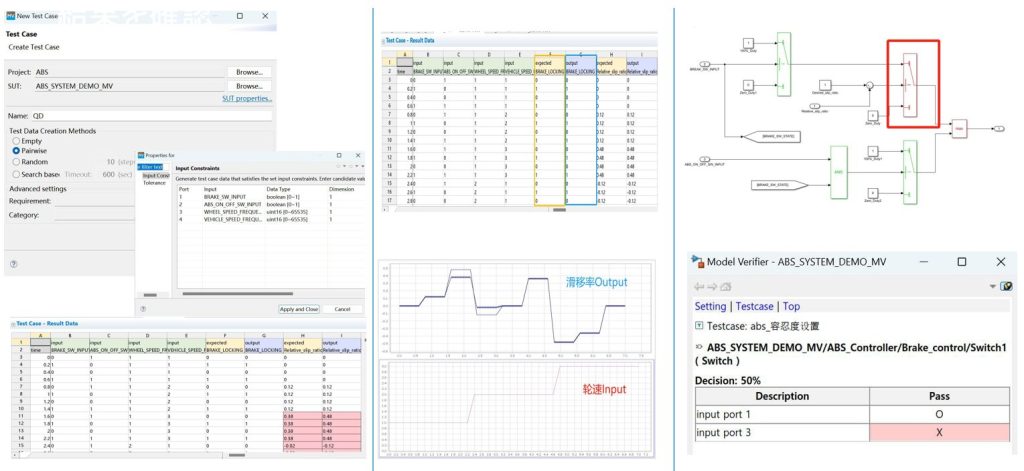Click the Model Verifier back arrow icon
This screenshot has height=471, width=1024.
coord(698,285)
